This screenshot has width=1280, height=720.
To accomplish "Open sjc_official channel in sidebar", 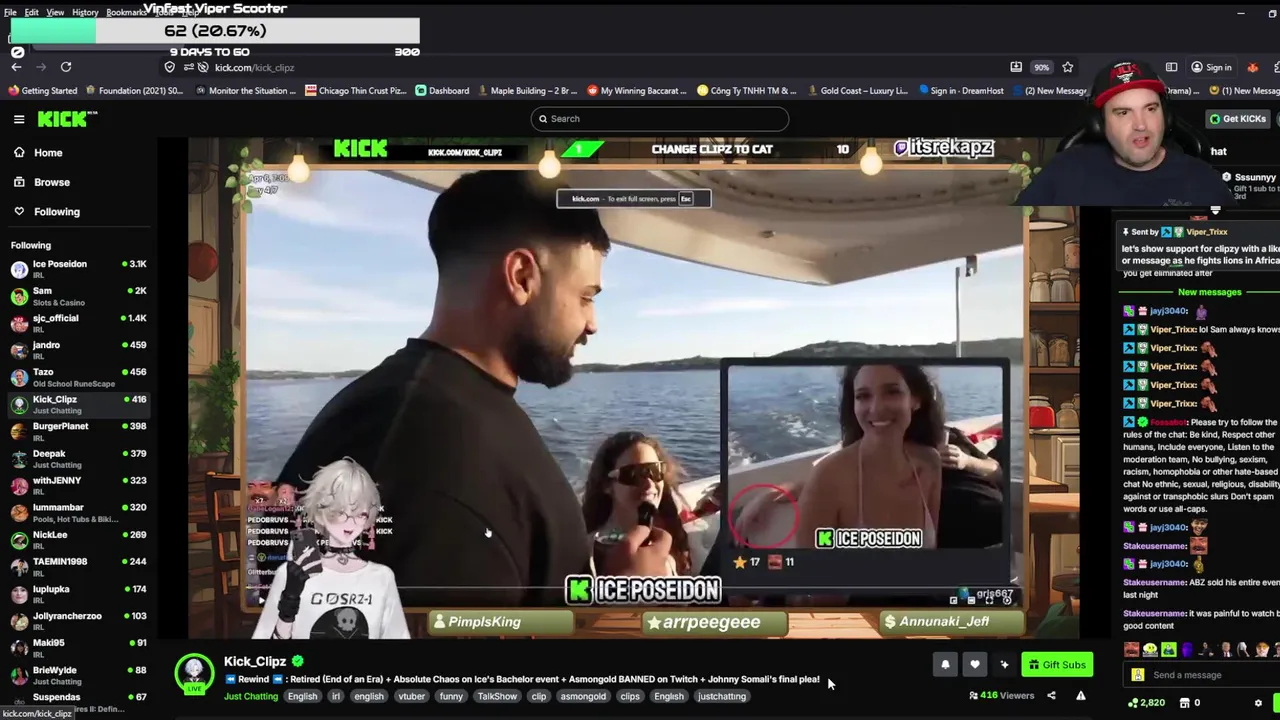I will click(78, 323).
